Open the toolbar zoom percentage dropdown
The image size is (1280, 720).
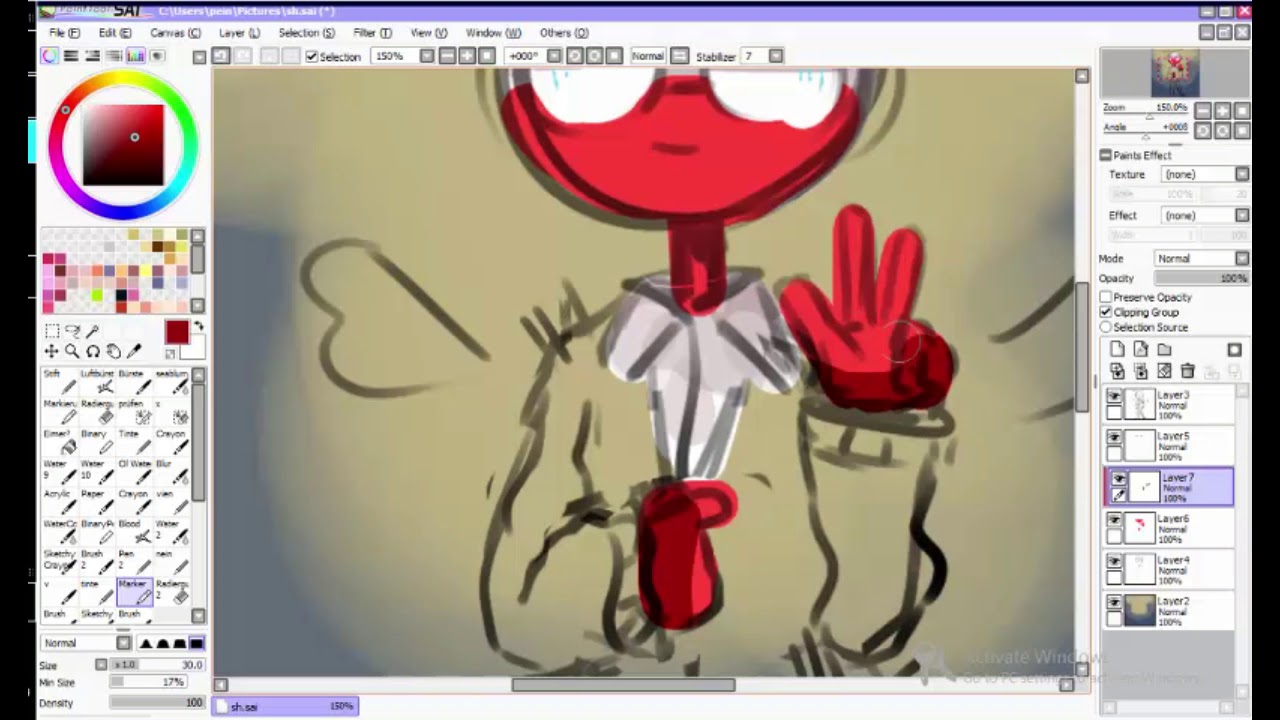tap(427, 56)
